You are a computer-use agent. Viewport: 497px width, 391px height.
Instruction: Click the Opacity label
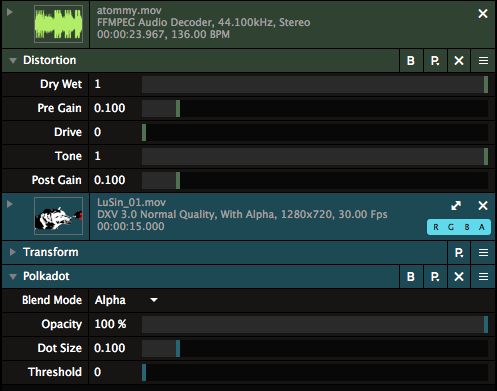62,324
